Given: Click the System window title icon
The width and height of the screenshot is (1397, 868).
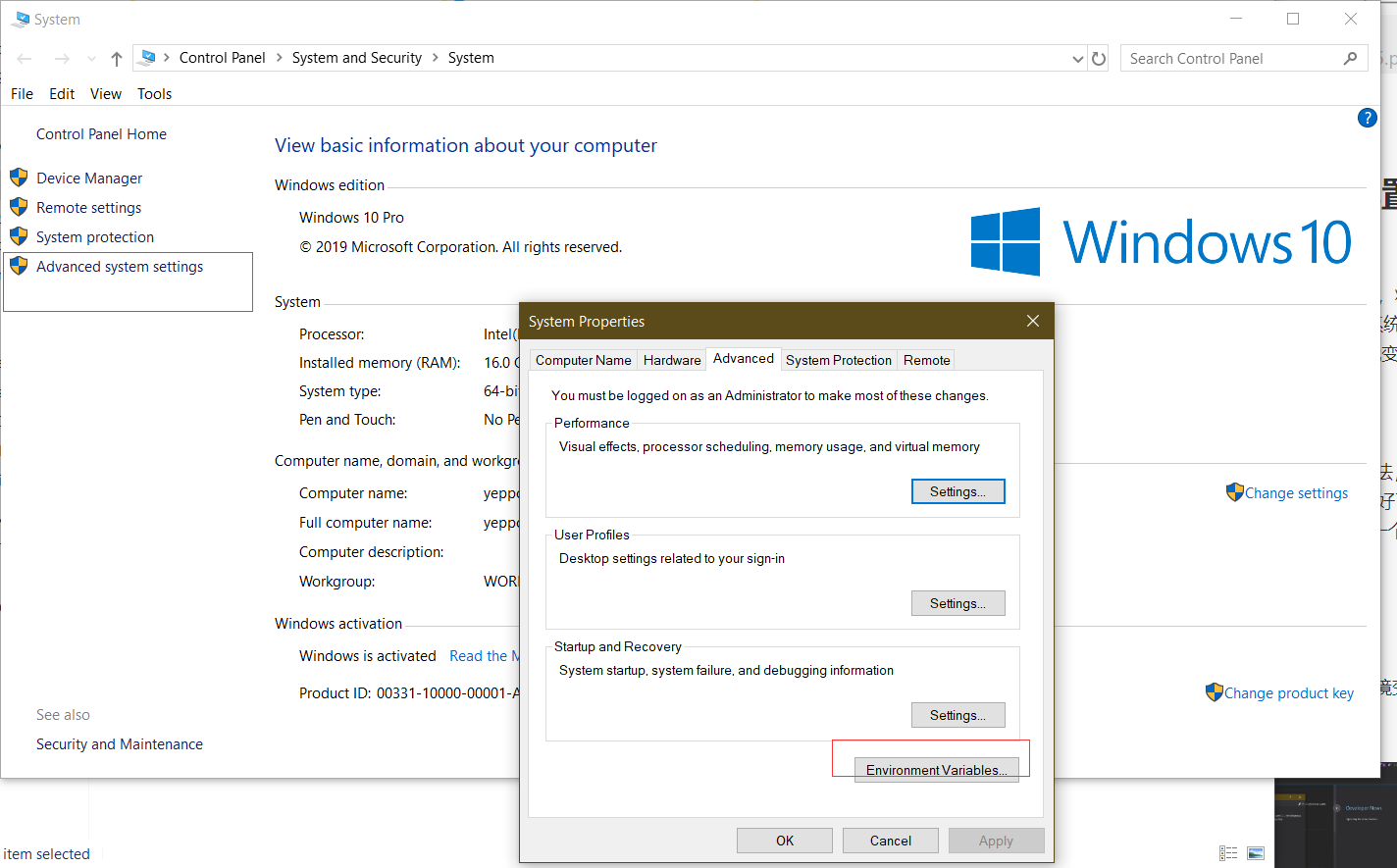Looking at the screenshot, I should click(20, 19).
